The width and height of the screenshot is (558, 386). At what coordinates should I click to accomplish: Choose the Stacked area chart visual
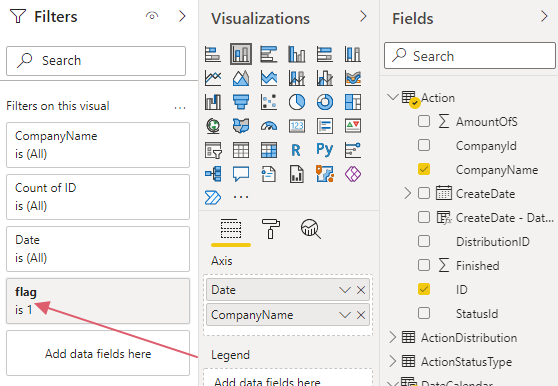[269, 78]
